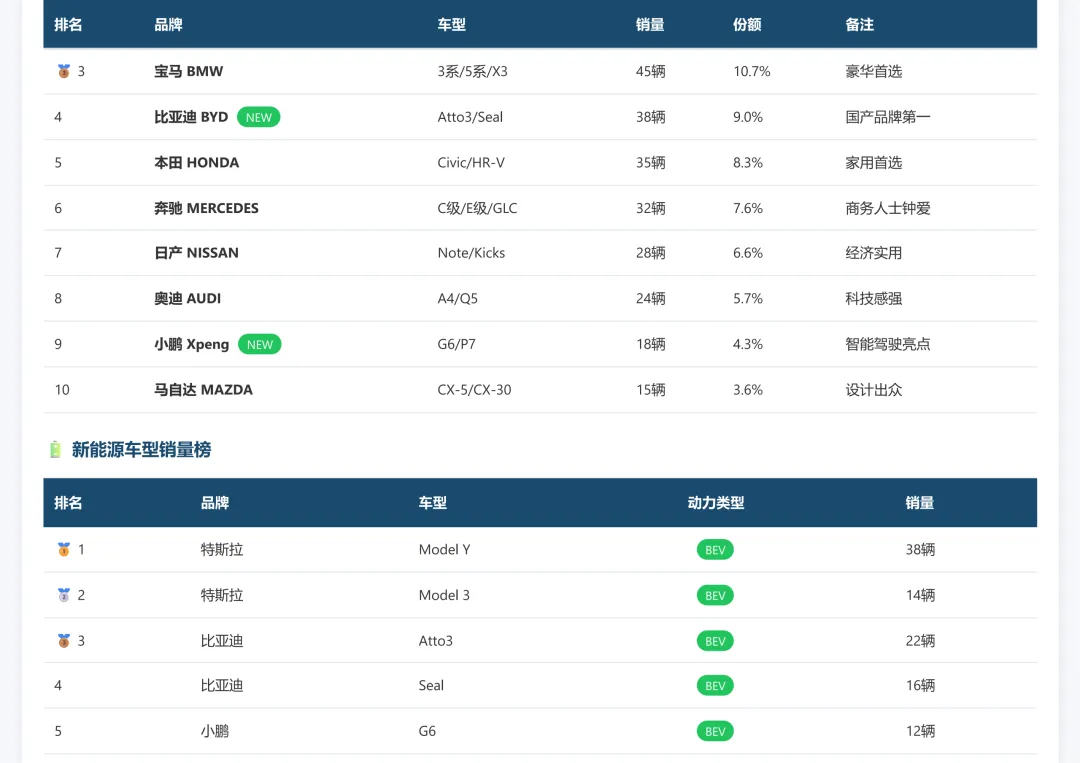
Task: Click the 国产品牌第一 remark
Action: [x=888, y=117]
